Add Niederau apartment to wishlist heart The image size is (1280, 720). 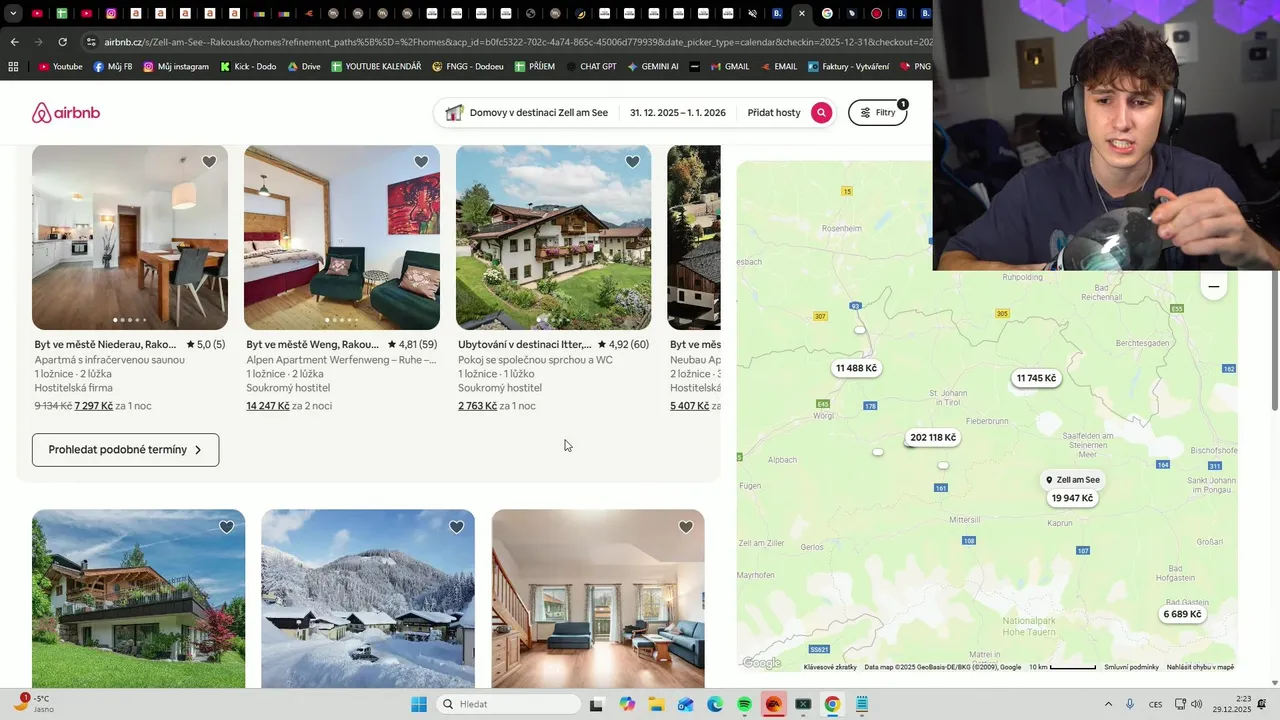tap(209, 162)
